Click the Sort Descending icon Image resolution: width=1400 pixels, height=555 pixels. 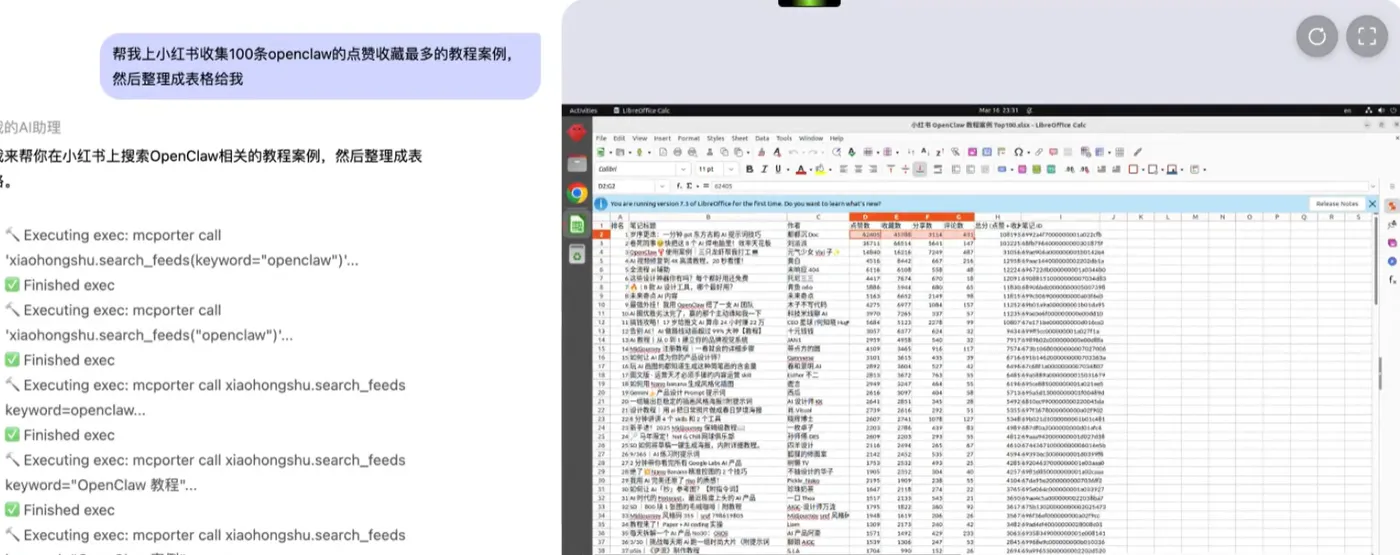[x=940, y=152]
